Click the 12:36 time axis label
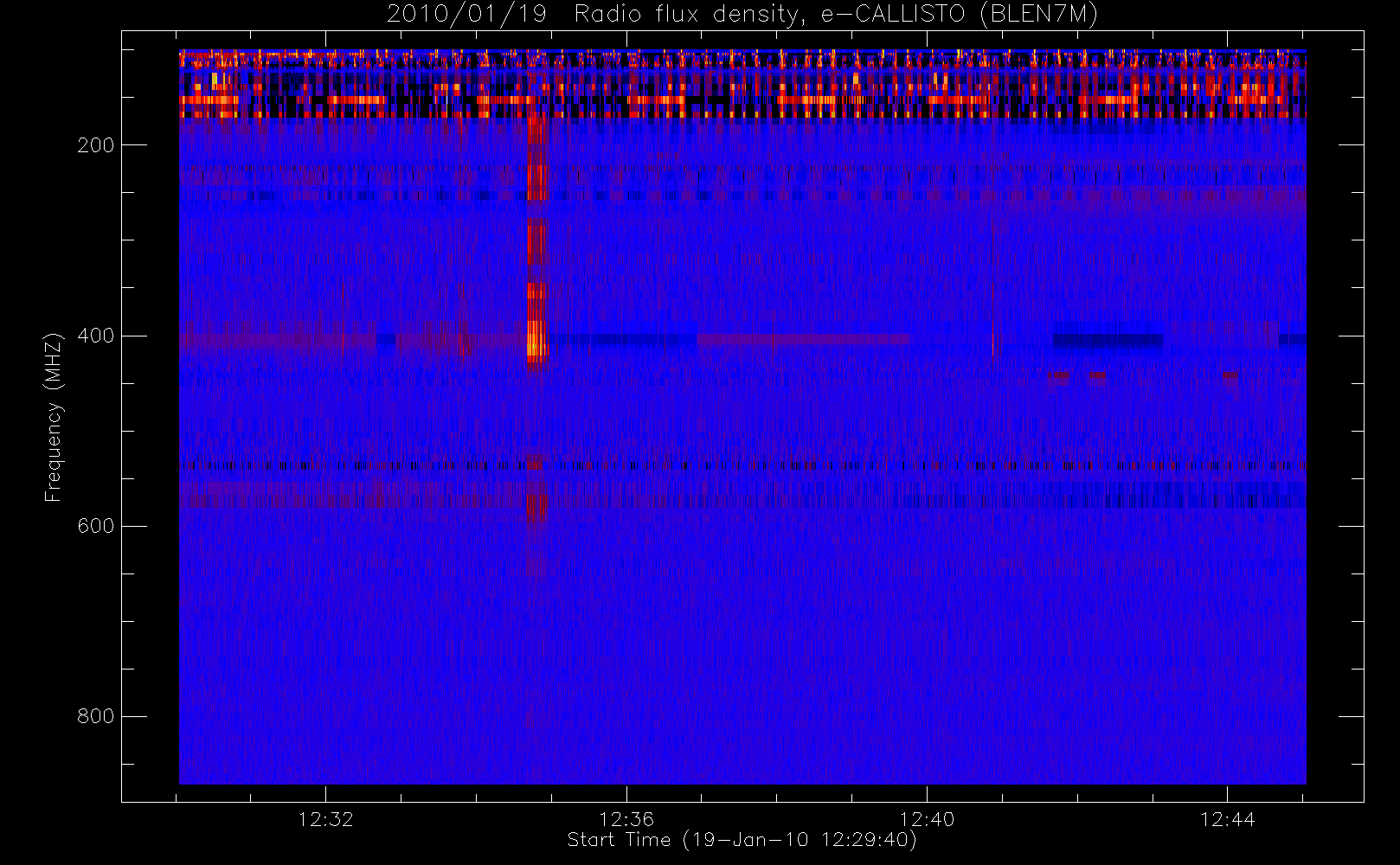The height and width of the screenshot is (865, 1400). pyautogui.click(x=626, y=819)
